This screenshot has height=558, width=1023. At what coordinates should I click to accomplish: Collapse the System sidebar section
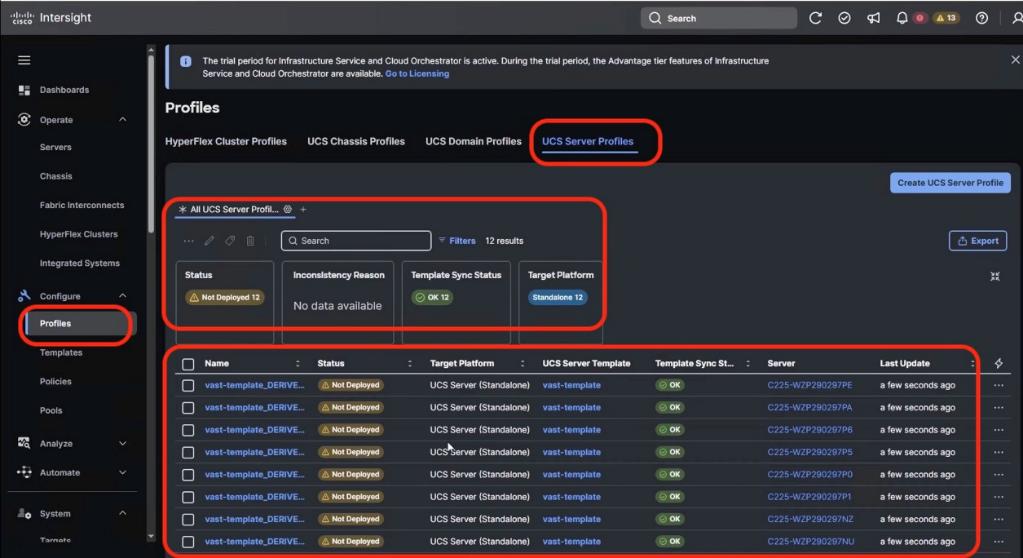point(123,513)
